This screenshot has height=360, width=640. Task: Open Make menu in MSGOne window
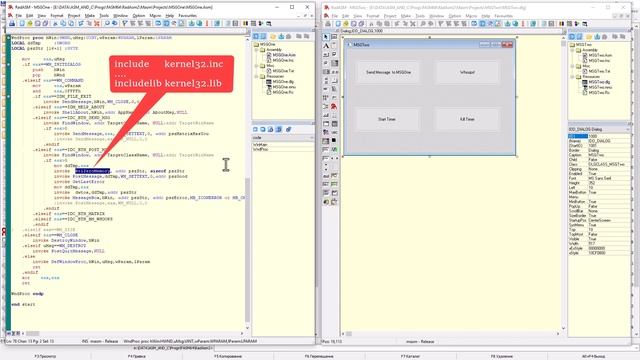click(89, 16)
